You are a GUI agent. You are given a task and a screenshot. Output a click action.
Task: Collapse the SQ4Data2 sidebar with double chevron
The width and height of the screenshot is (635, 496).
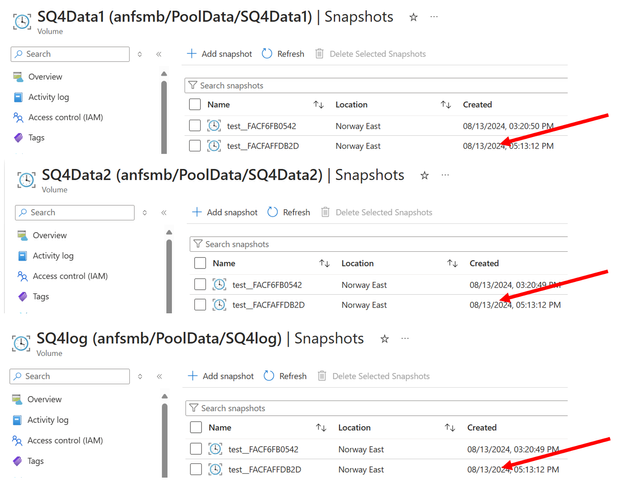[x=164, y=213]
